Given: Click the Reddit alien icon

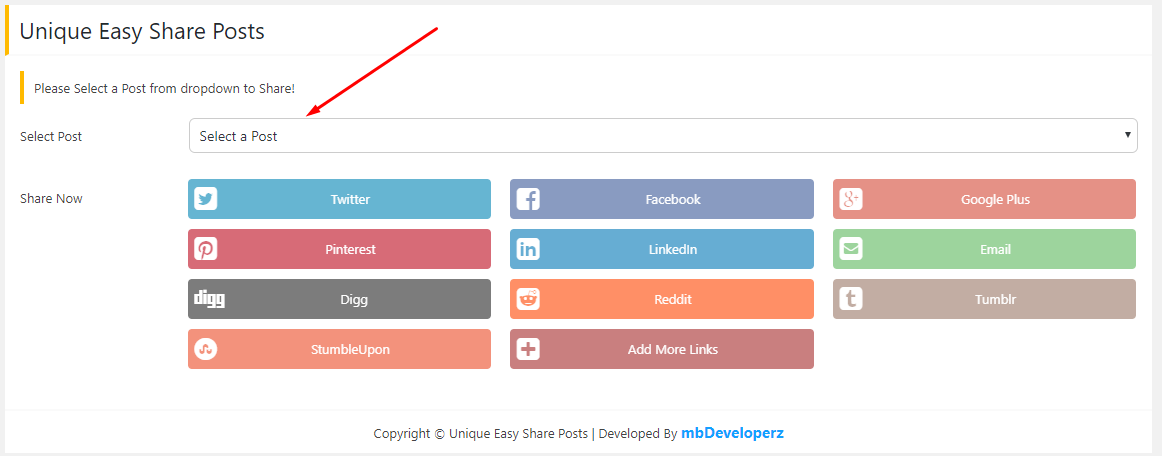Looking at the screenshot, I should pyautogui.click(x=528, y=299).
